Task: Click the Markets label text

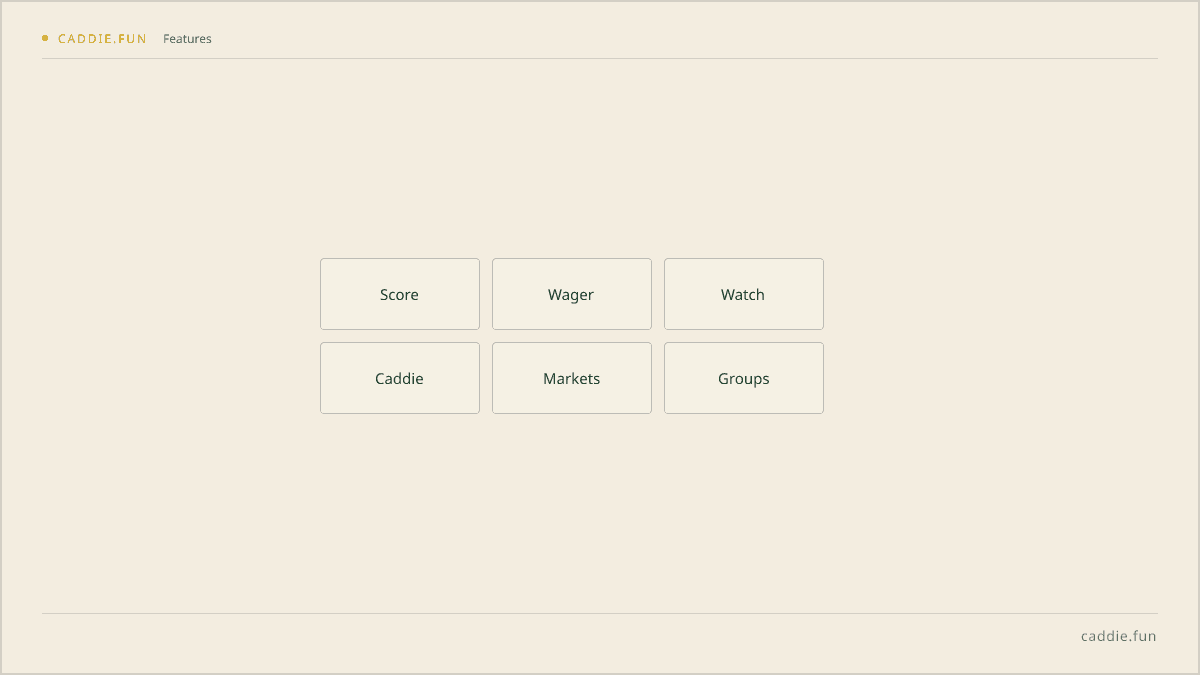Action: click(572, 379)
